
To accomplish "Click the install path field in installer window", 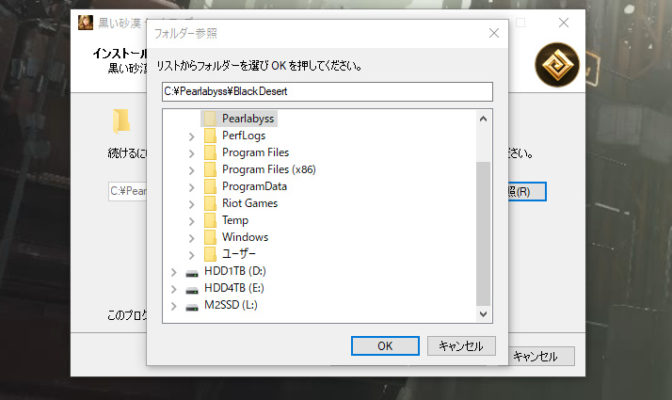I will point(128,191).
